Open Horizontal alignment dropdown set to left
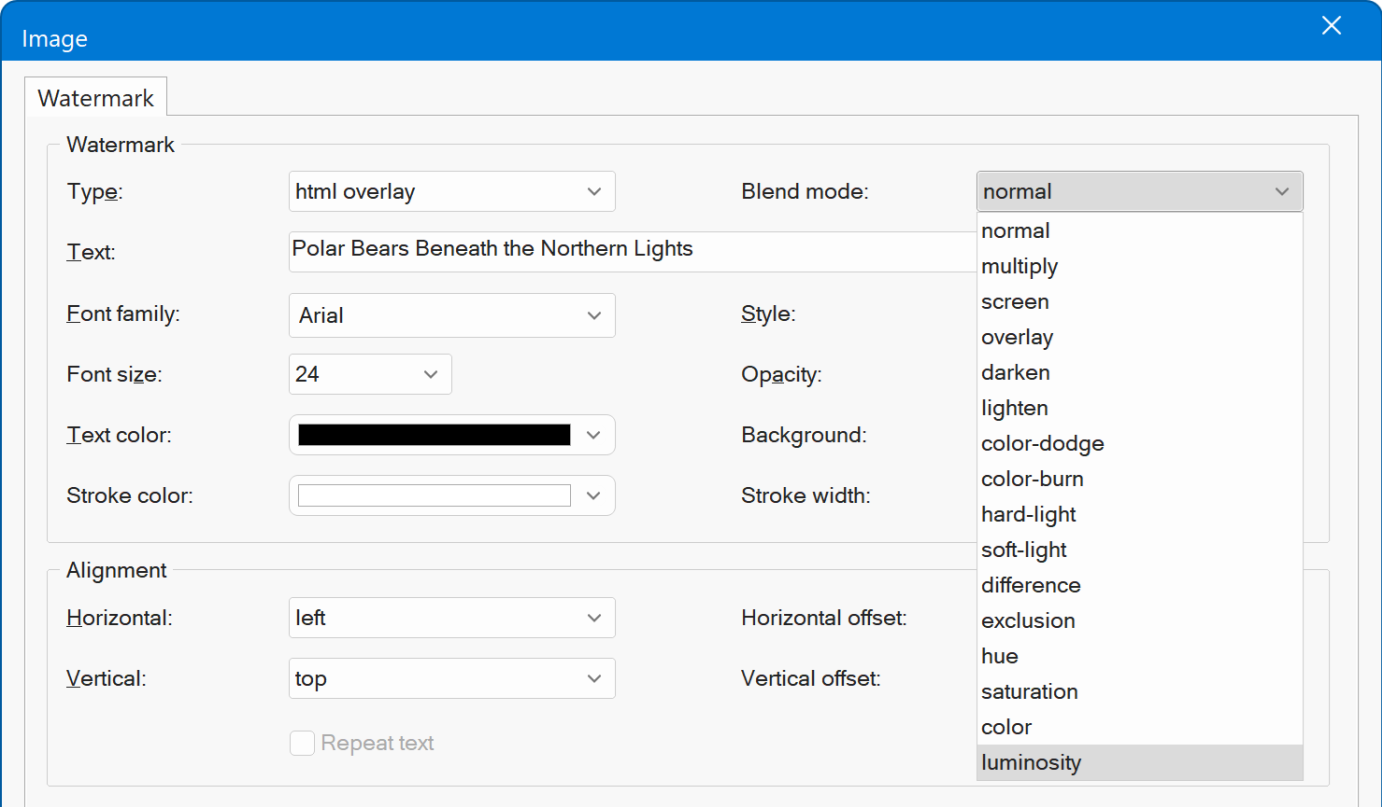 pos(451,618)
